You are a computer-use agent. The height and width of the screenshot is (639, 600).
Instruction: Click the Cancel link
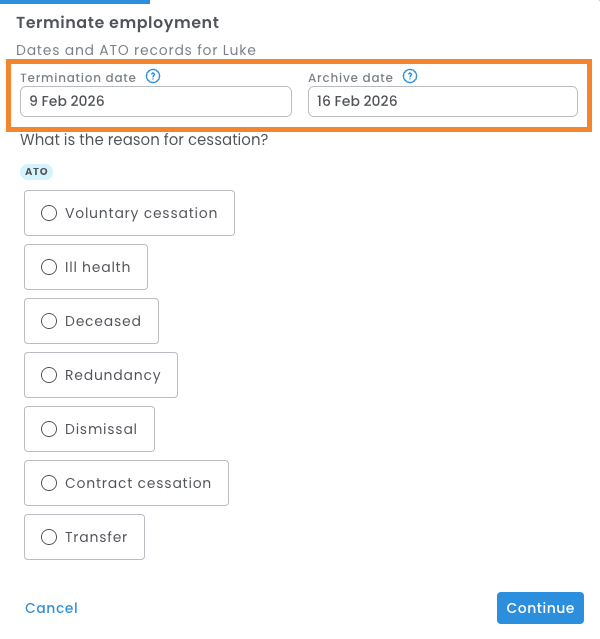(51, 608)
